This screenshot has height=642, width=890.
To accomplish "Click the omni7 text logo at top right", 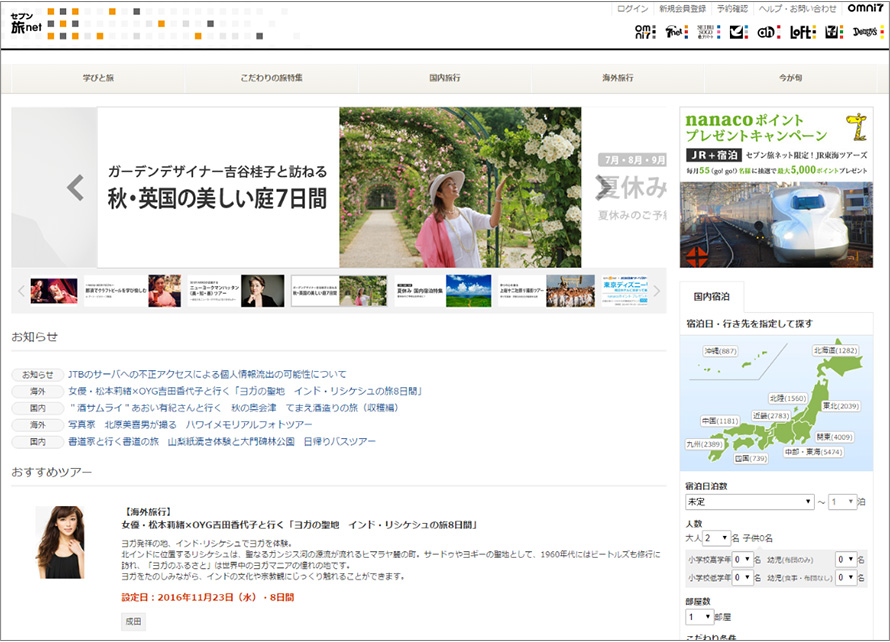I will (x=866, y=8).
